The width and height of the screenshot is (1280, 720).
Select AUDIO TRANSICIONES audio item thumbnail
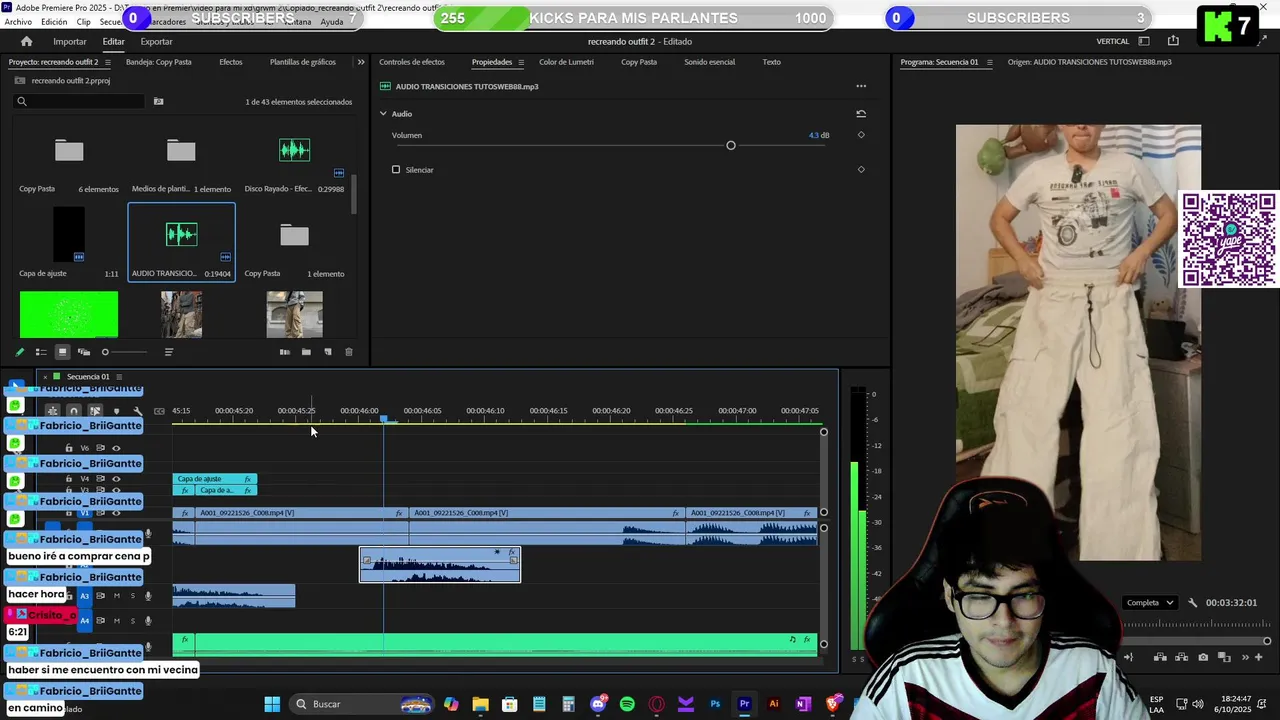(x=181, y=234)
